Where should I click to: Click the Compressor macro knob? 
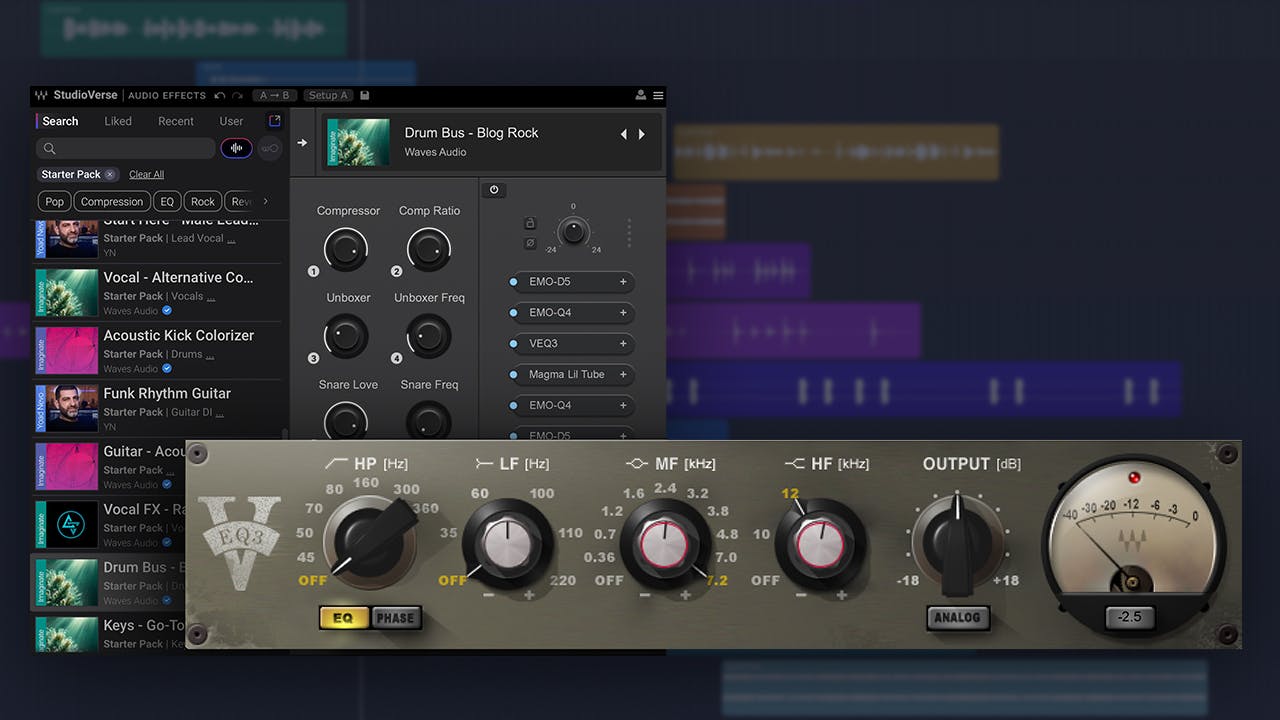[x=346, y=249]
